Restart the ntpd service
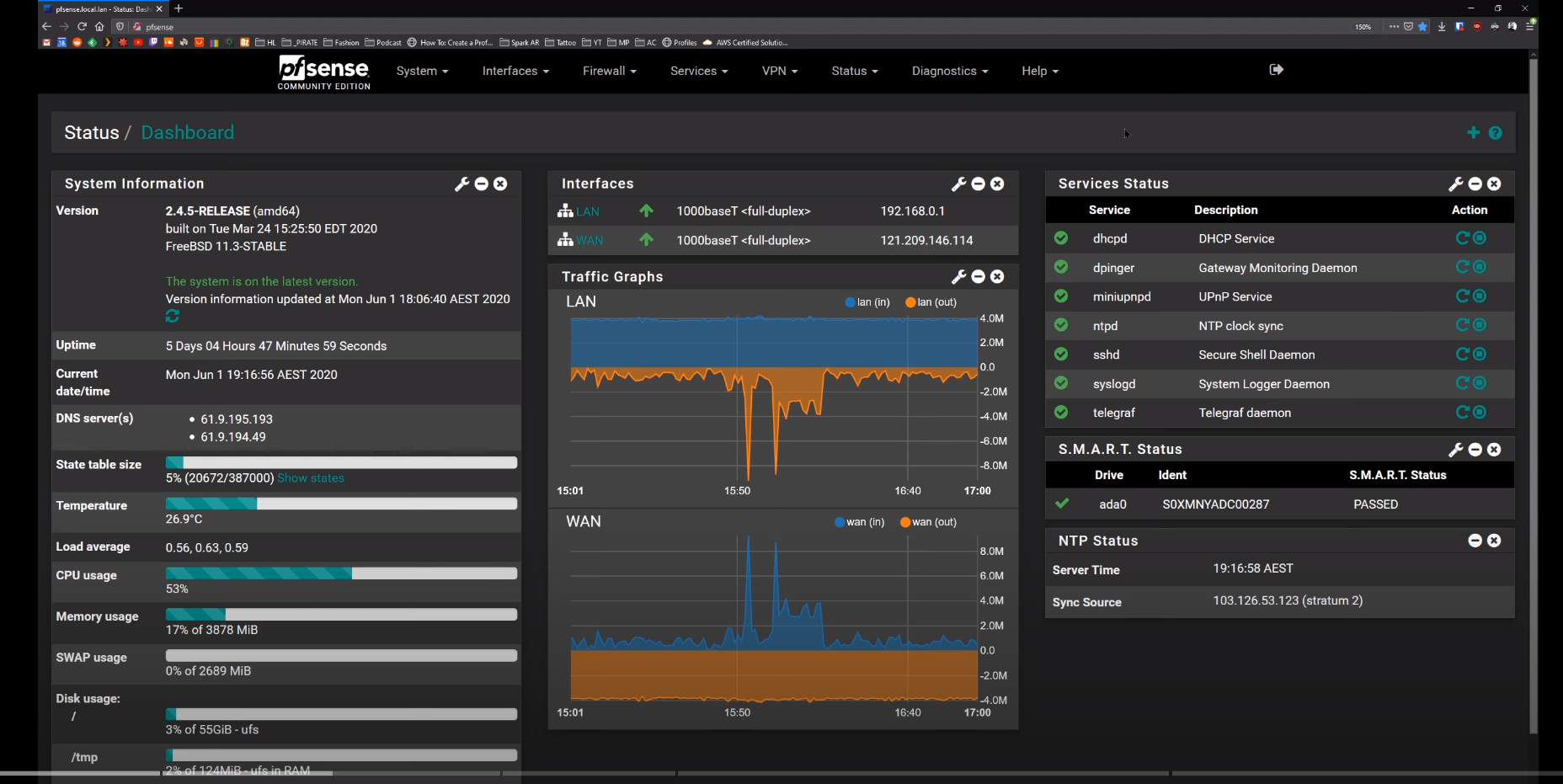 (x=1463, y=325)
